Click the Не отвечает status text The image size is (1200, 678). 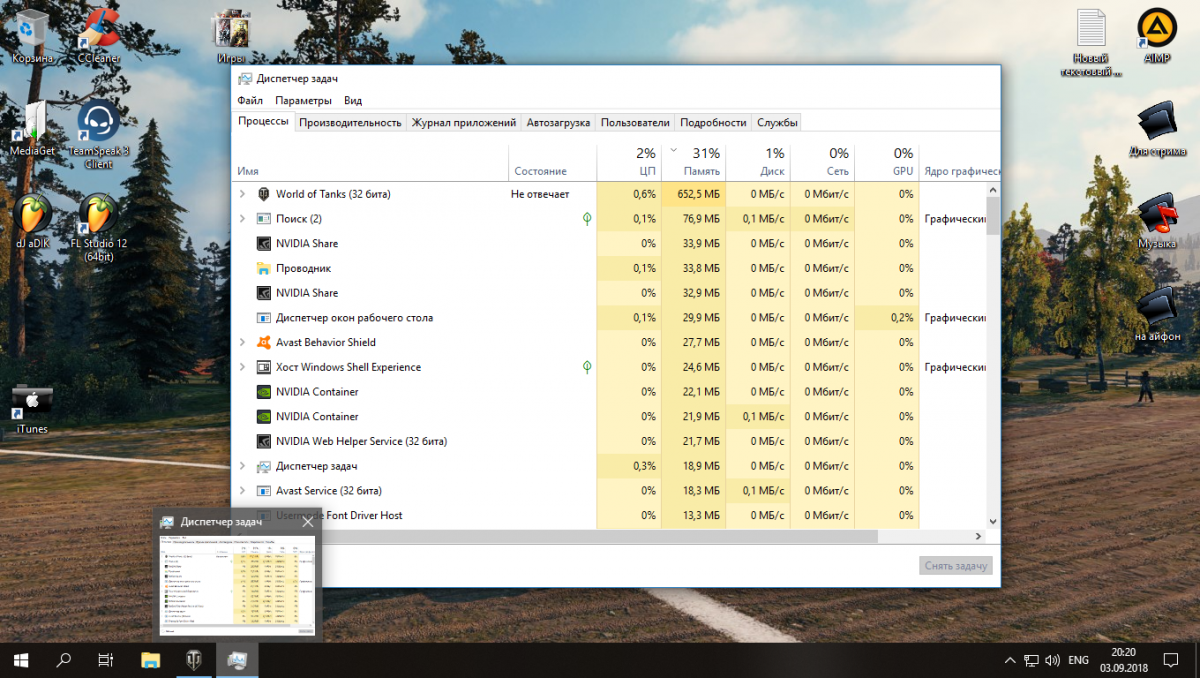point(540,194)
